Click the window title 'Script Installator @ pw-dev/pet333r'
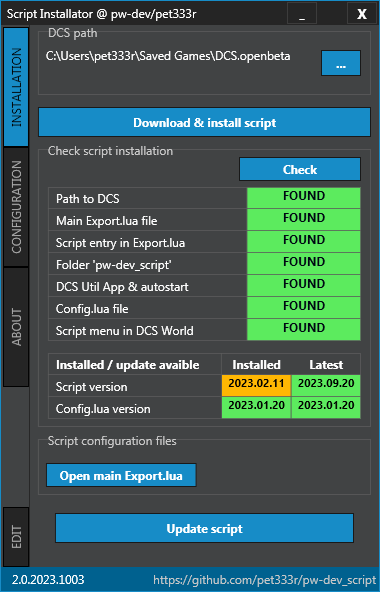 [102, 14]
